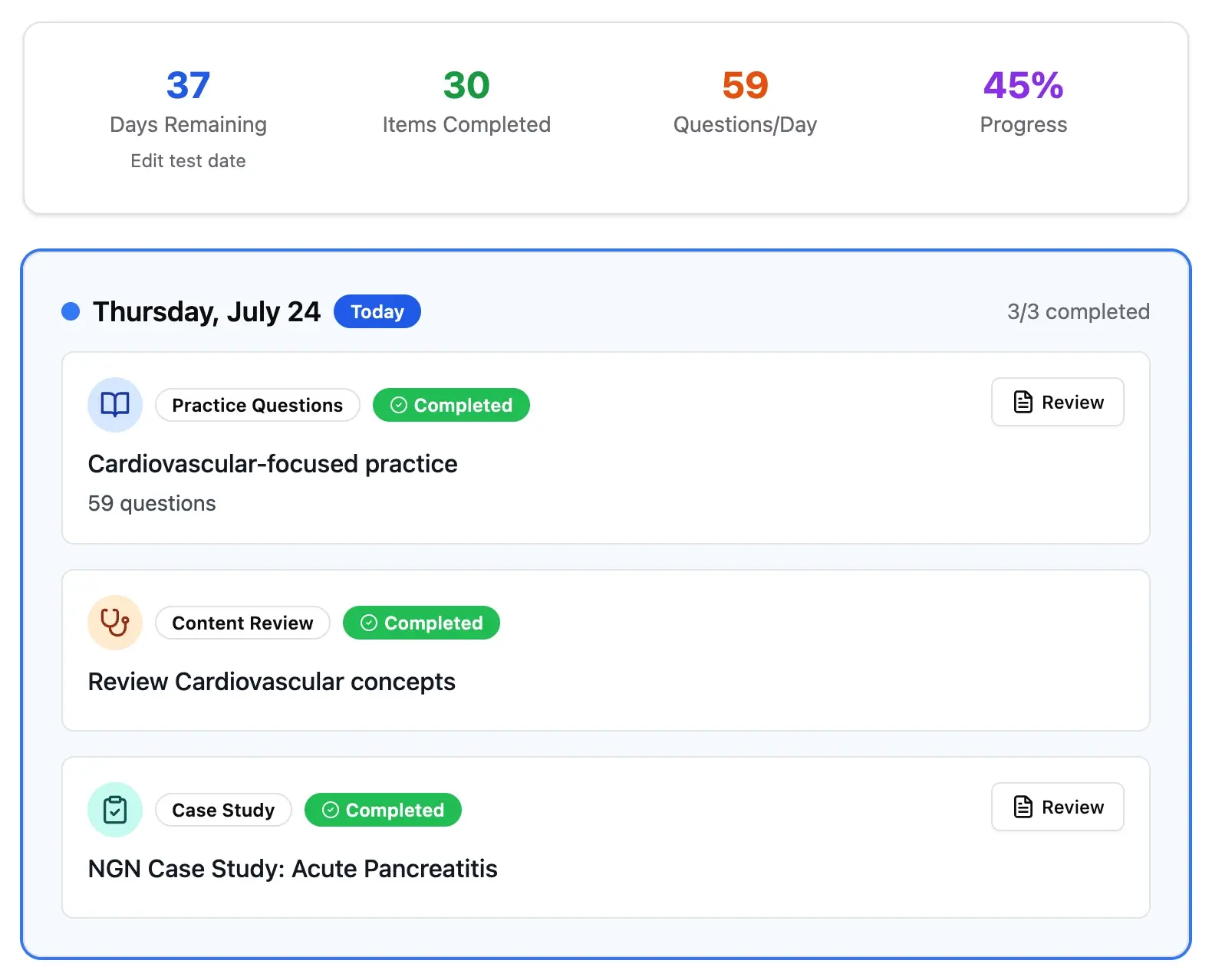Click the 45% Progress value

(x=1023, y=85)
